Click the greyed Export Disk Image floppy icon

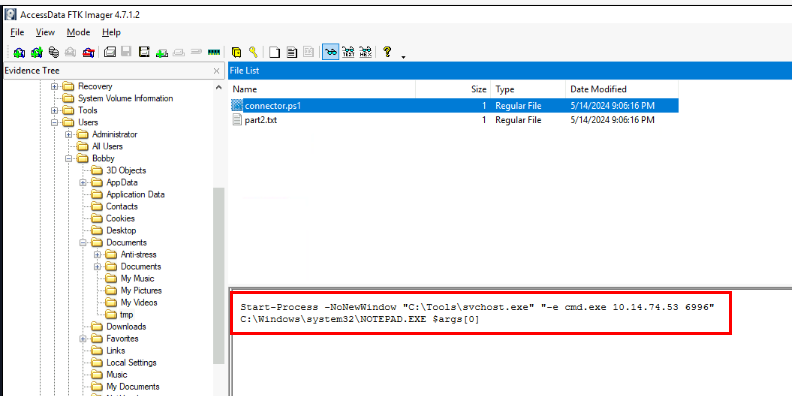pos(126,52)
